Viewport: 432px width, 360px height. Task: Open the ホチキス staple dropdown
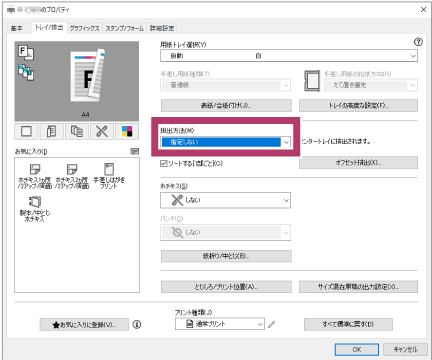pos(226,200)
